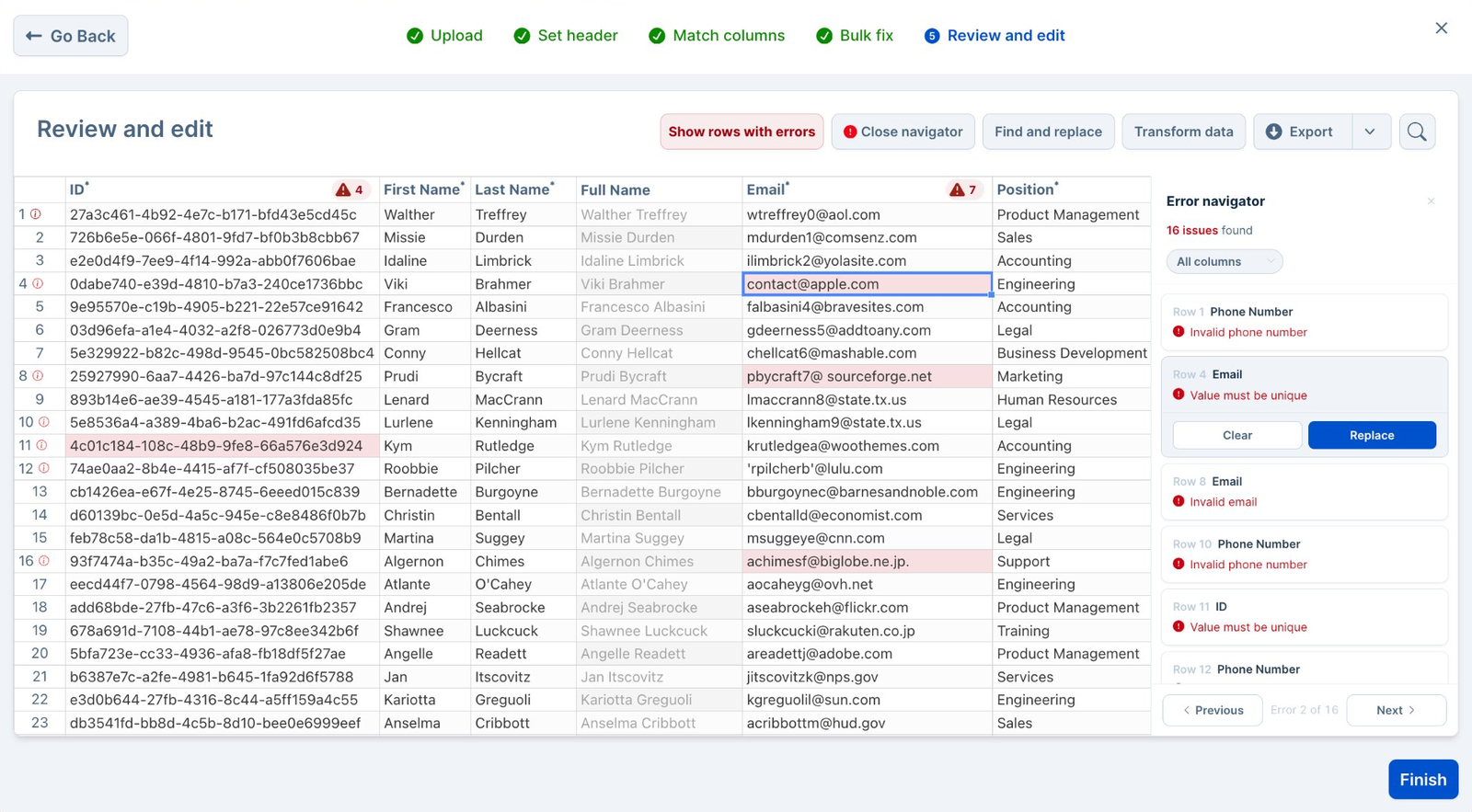Select the Row 8 Invalid email error card
Image resolution: width=1472 pixels, height=812 pixels.
[x=1305, y=491]
